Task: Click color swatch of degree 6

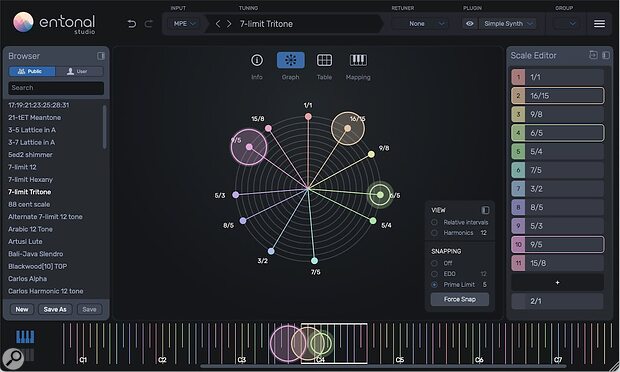Action: (x=518, y=170)
